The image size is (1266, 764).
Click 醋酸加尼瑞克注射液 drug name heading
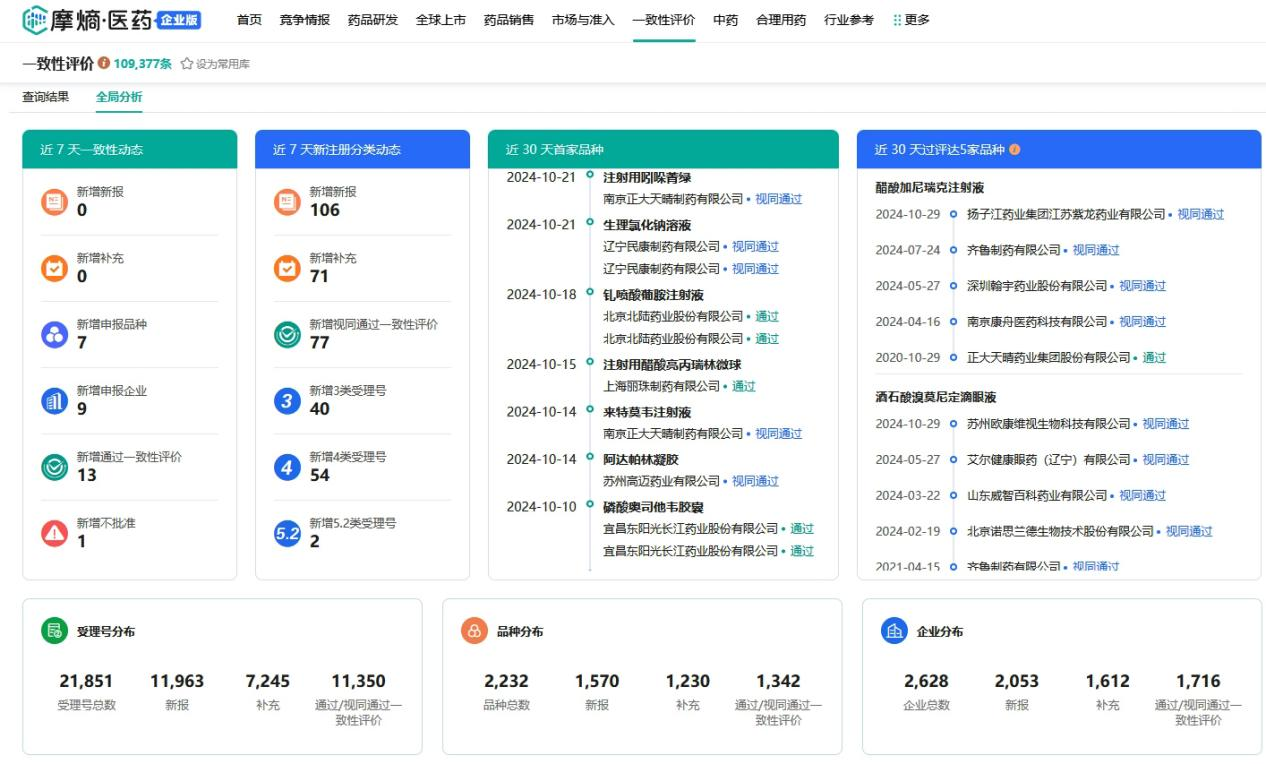pyautogui.click(x=930, y=188)
